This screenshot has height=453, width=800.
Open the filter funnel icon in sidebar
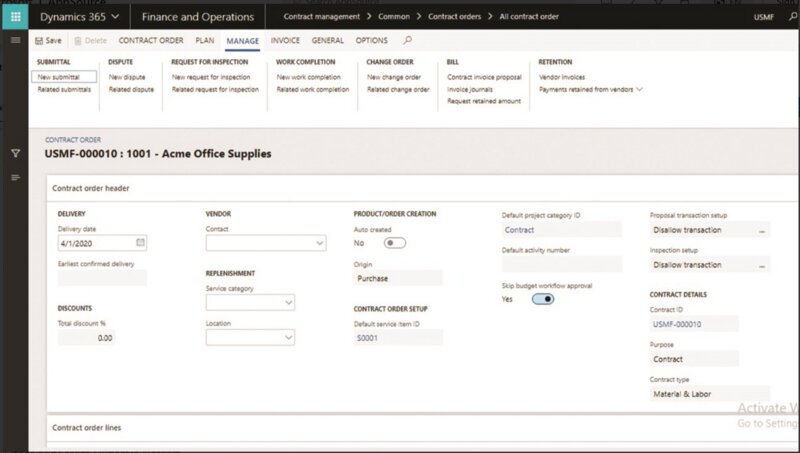pos(15,153)
